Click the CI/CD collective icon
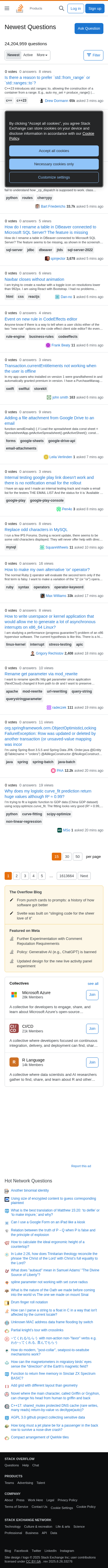Screen dimensions: 108x1568 point(14,1028)
